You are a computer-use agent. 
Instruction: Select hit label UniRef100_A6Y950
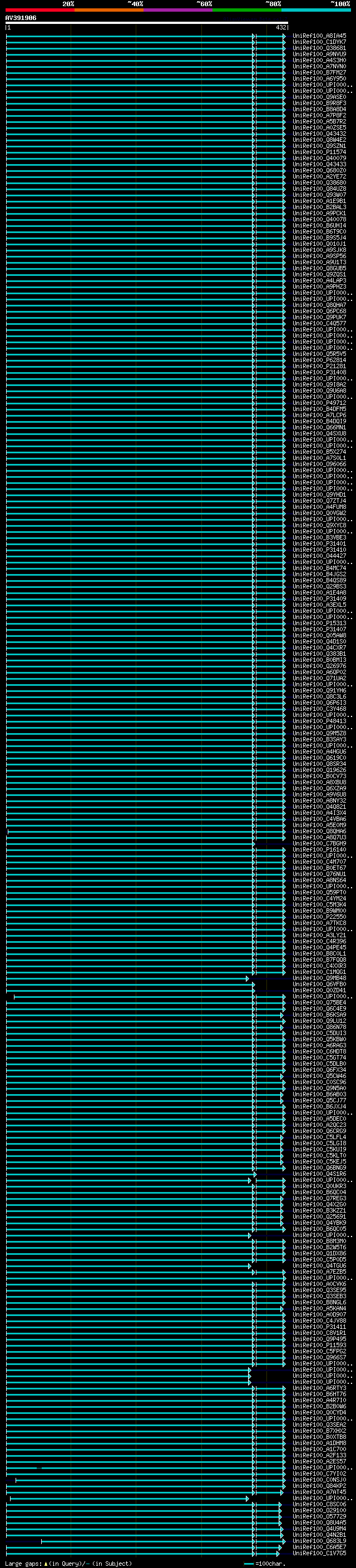319,78
